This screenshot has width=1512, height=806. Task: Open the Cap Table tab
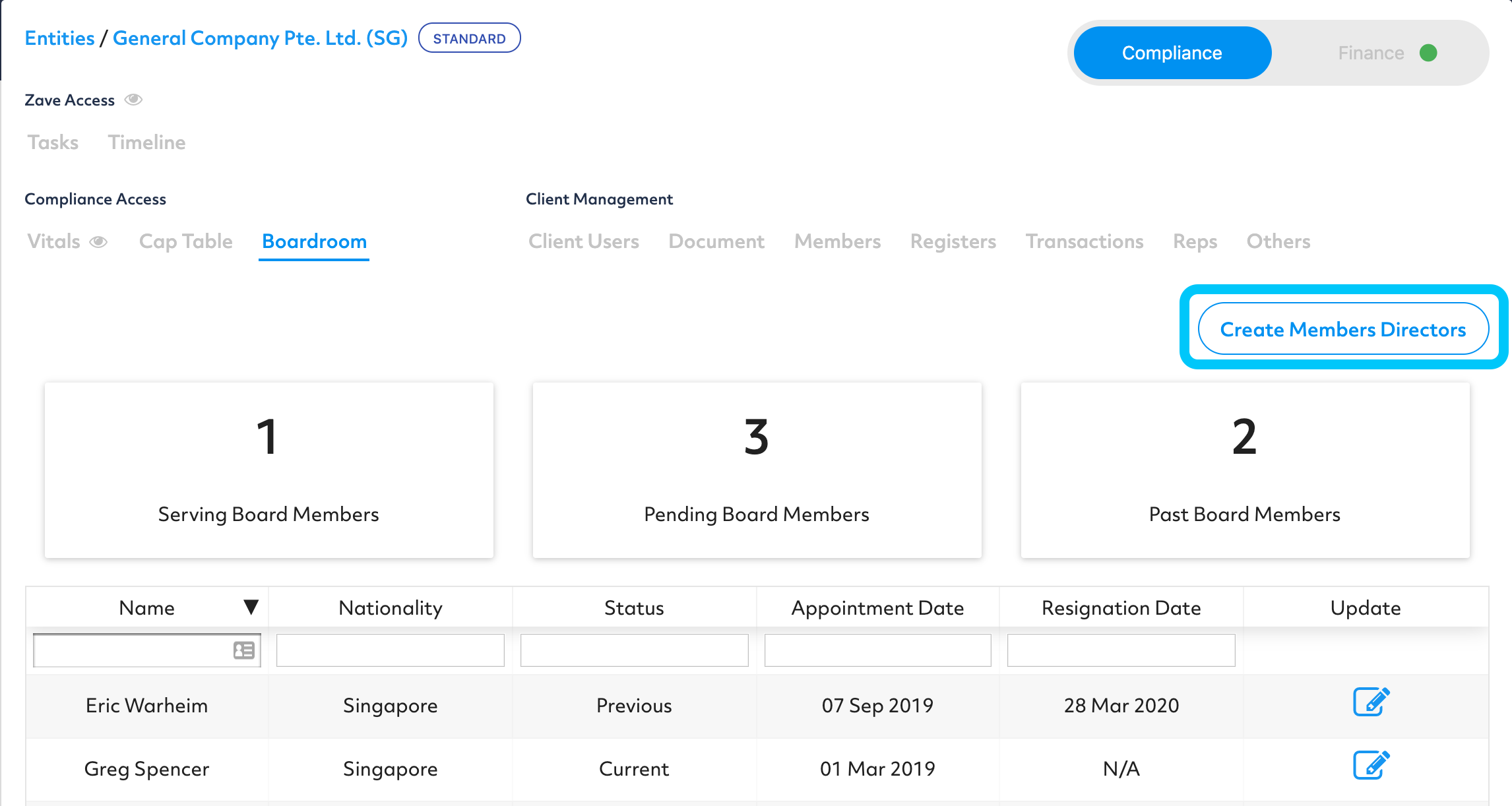pyautogui.click(x=185, y=241)
